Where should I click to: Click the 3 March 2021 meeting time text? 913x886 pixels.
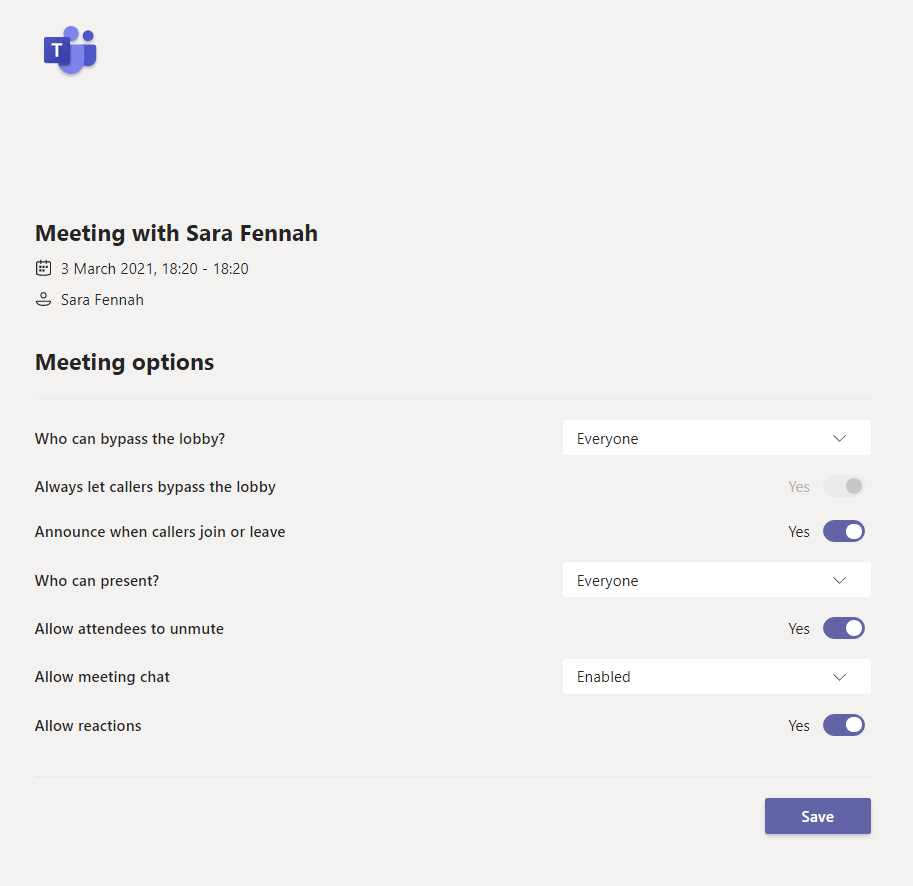(x=154, y=268)
